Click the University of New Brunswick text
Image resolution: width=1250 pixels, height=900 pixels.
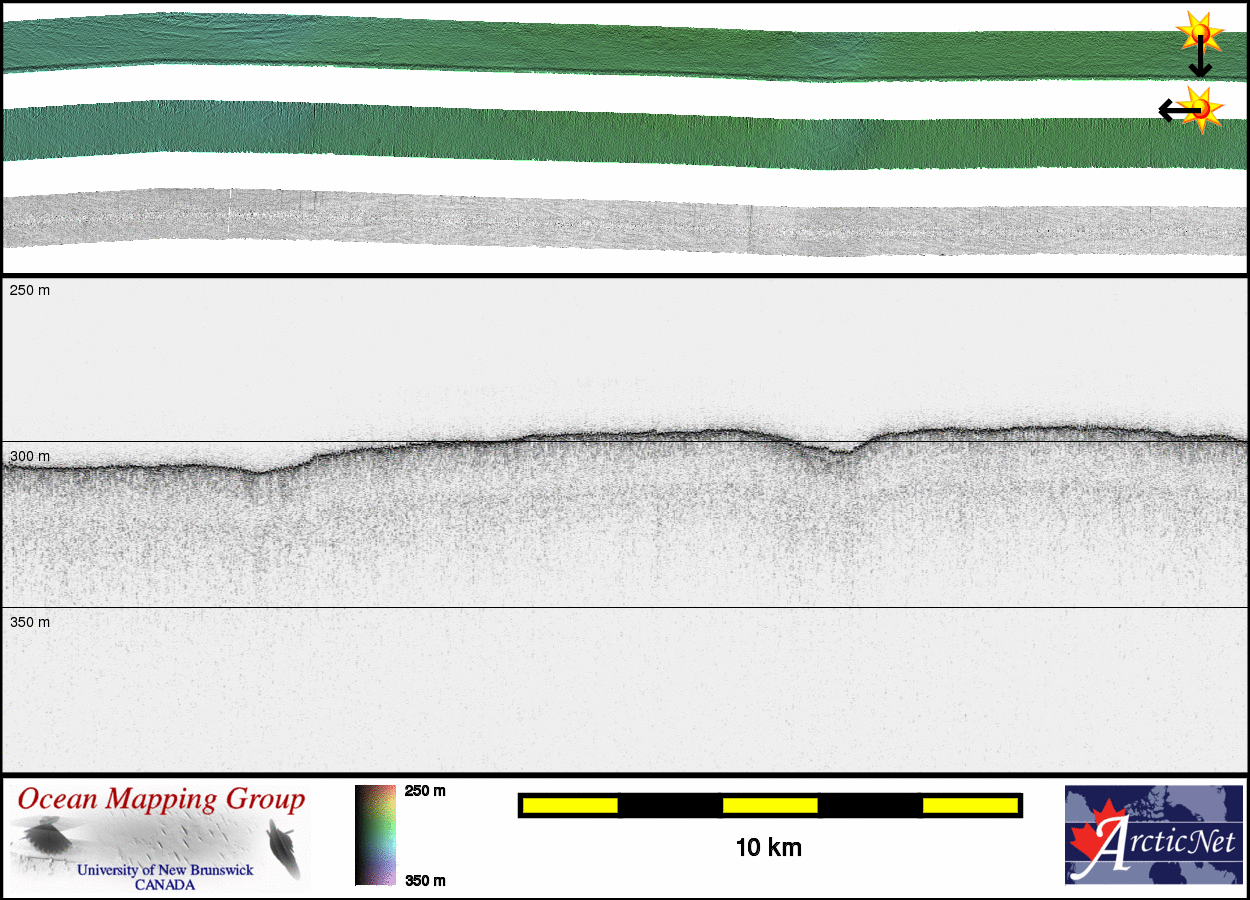click(x=165, y=870)
